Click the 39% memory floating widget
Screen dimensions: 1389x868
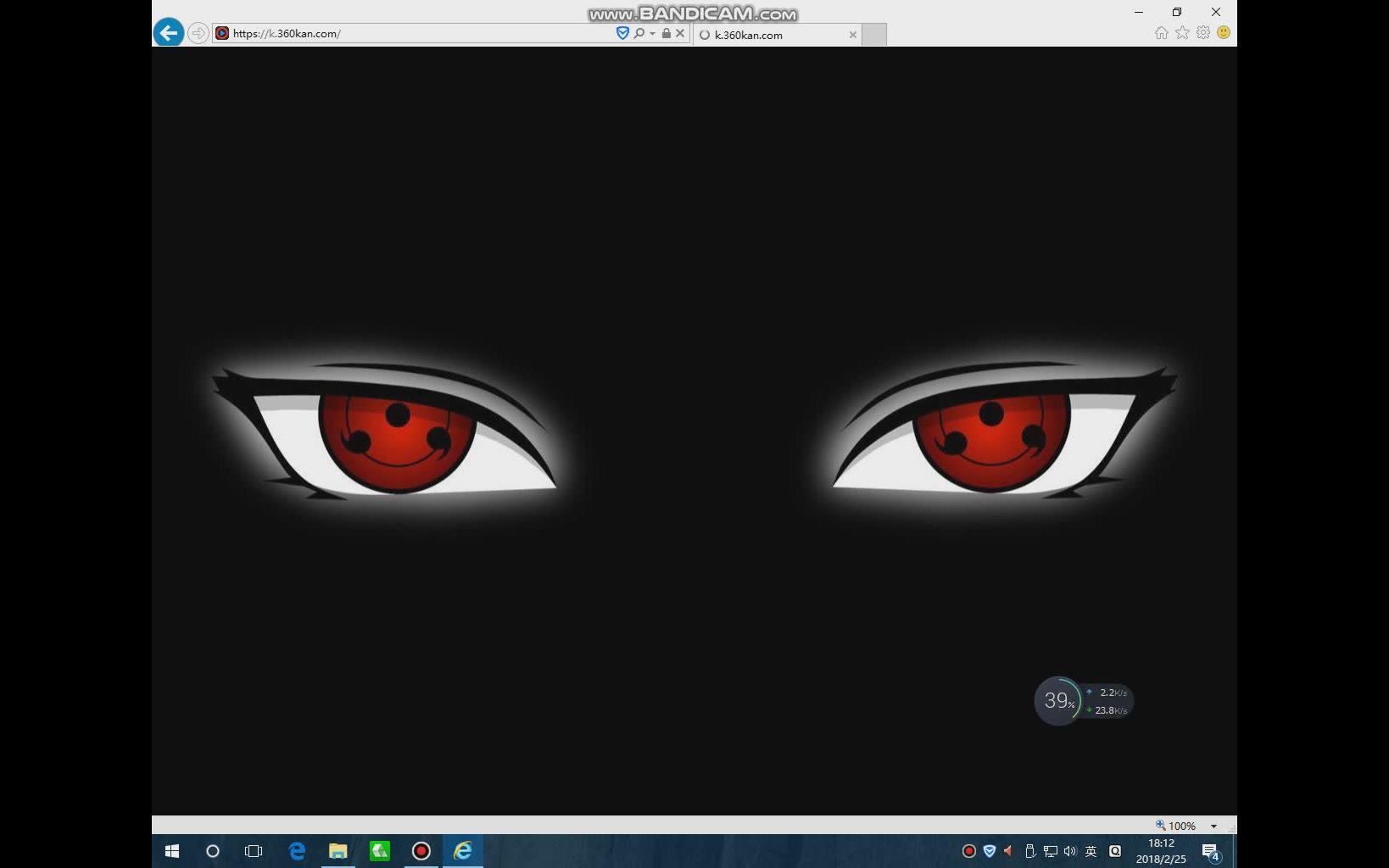coord(1058,701)
